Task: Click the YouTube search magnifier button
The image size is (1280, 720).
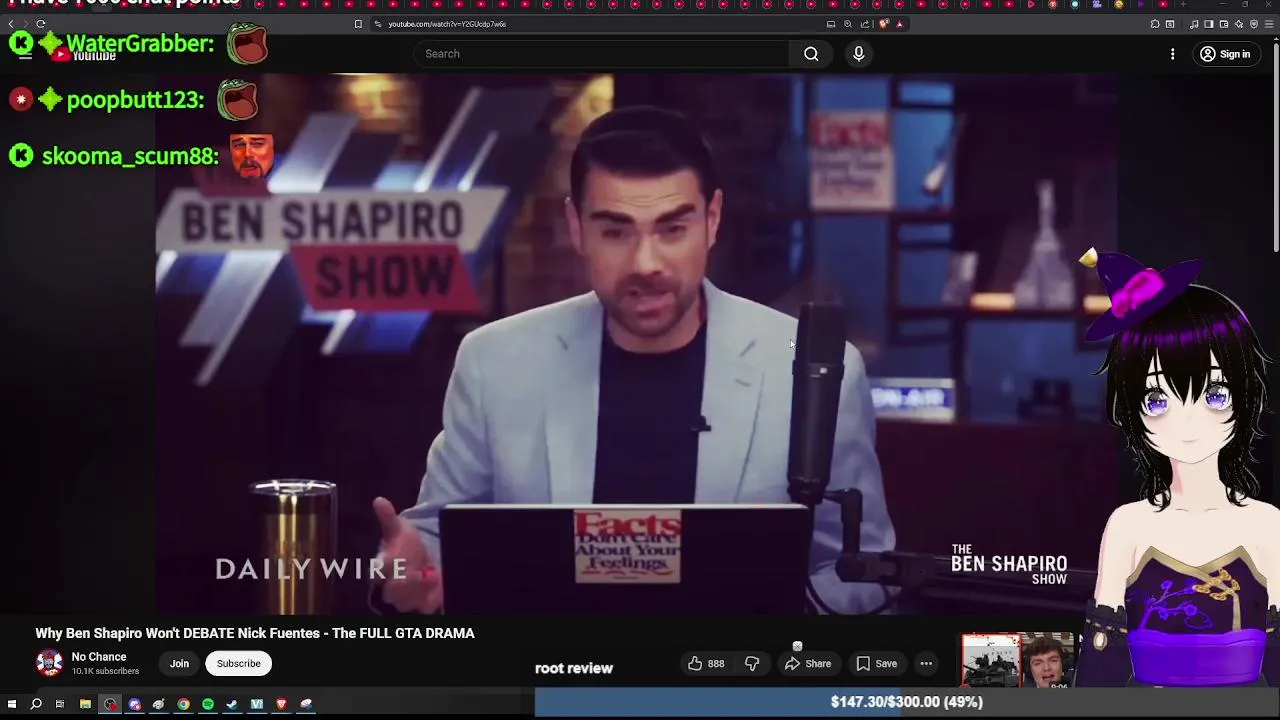Action: (811, 54)
